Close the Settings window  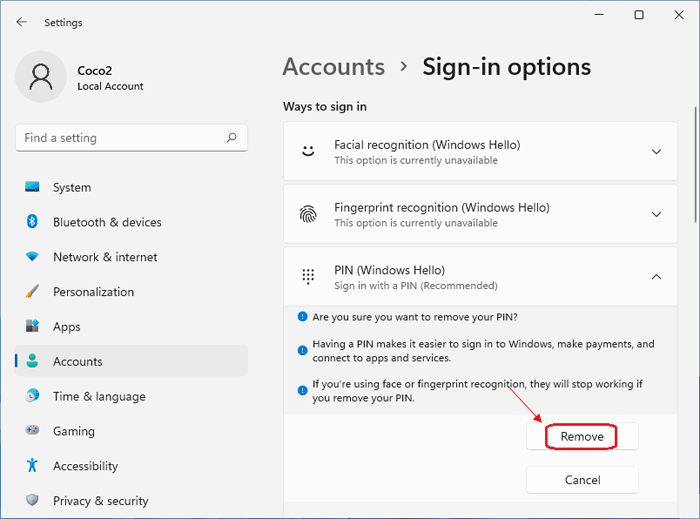[679, 15]
